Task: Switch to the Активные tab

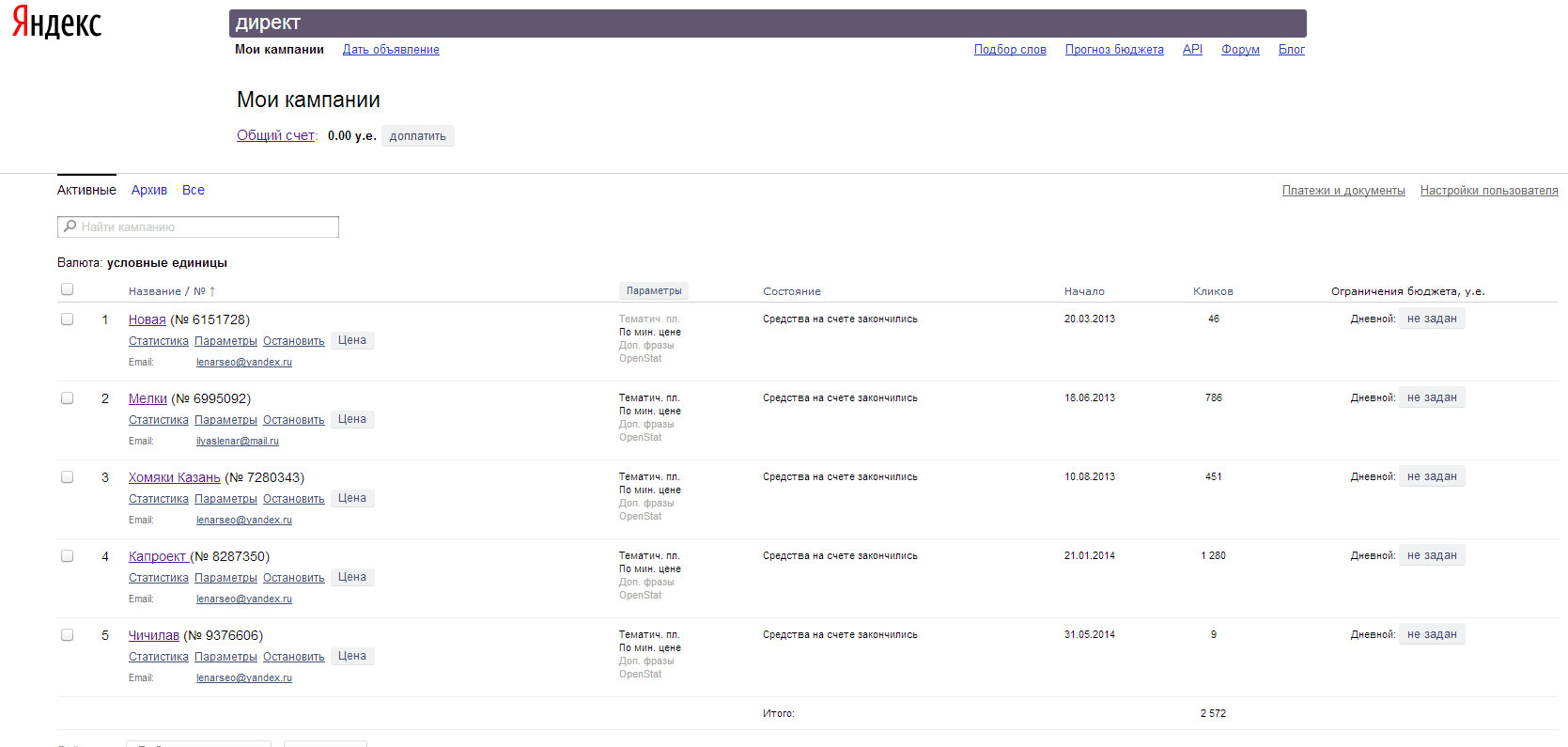Action: point(86,190)
